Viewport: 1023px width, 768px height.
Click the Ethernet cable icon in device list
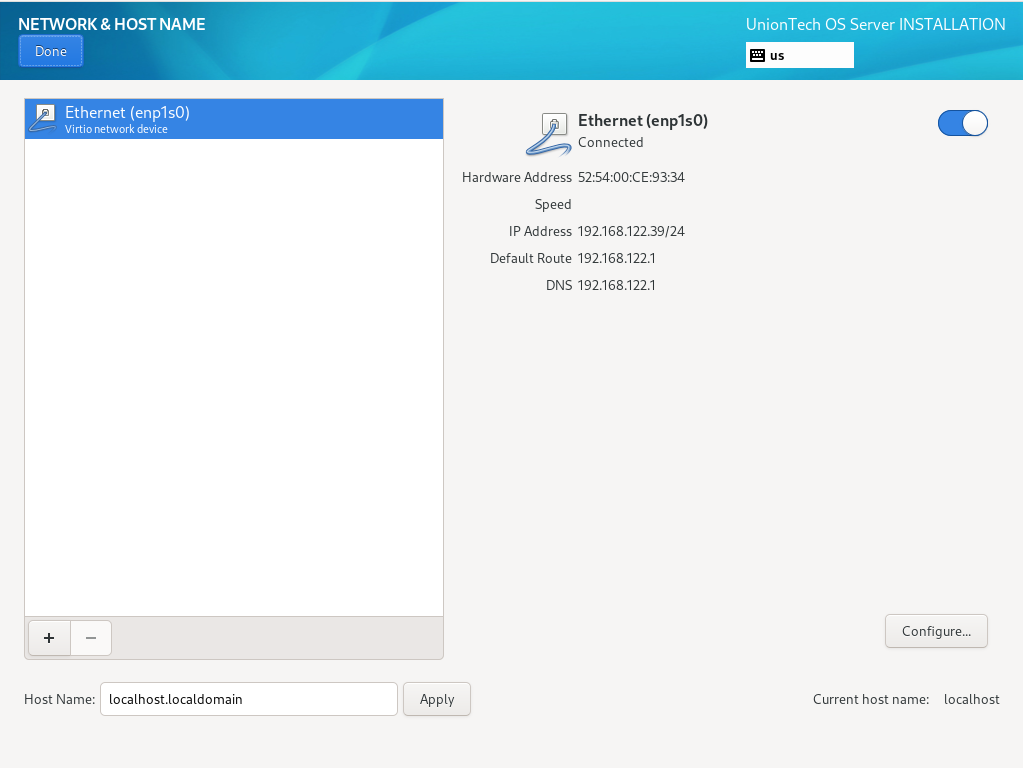(x=43, y=119)
